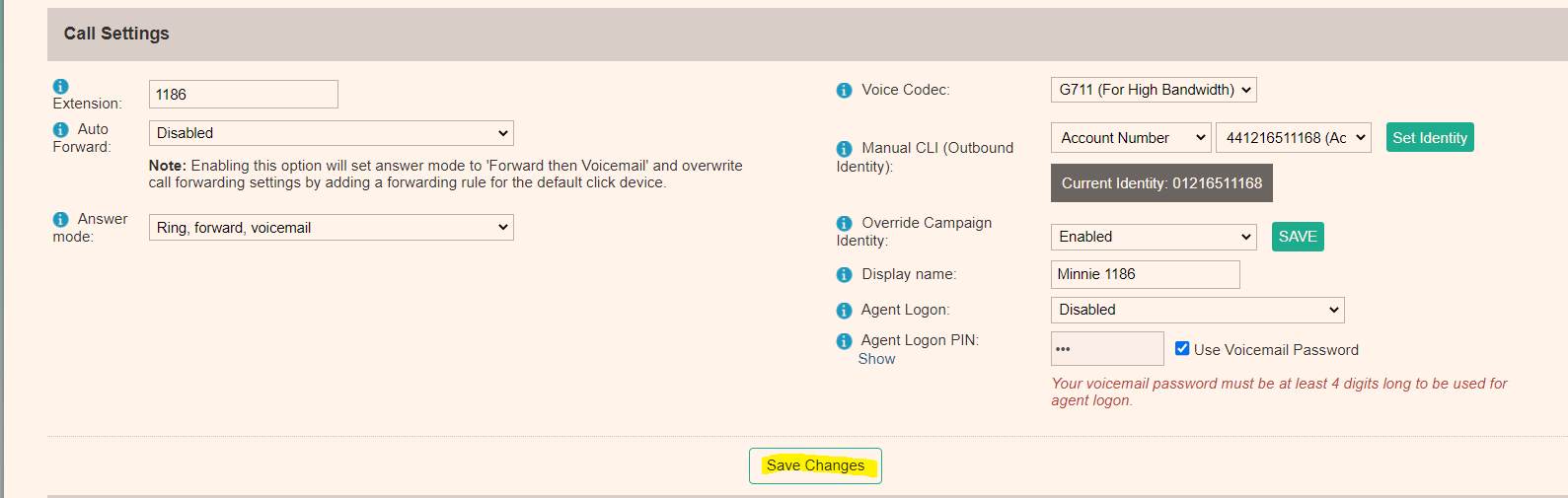
Task: Click the highlighted Save Changes button
Action: pos(815,465)
